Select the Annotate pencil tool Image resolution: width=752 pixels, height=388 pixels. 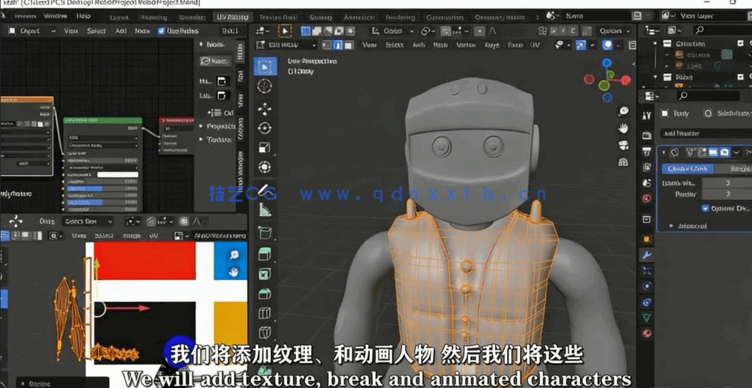[x=265, y=190]
